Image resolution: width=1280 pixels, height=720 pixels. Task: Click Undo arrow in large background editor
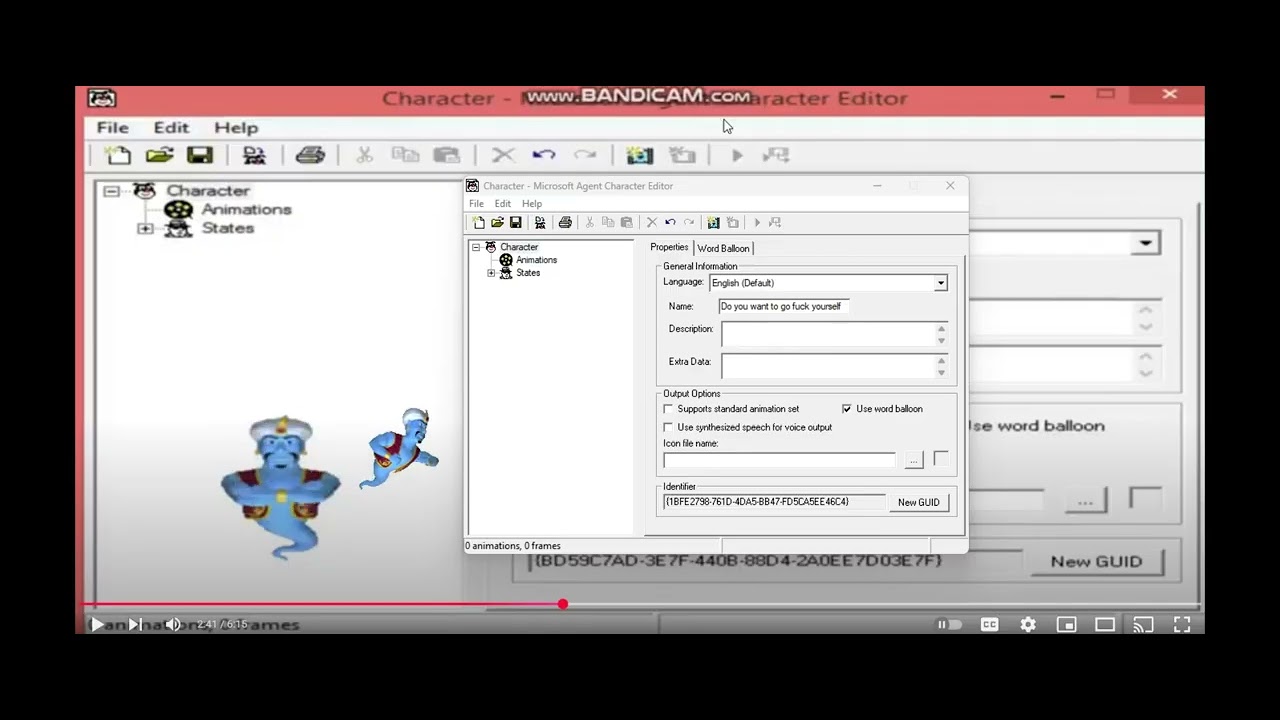(x=544, y=155)
